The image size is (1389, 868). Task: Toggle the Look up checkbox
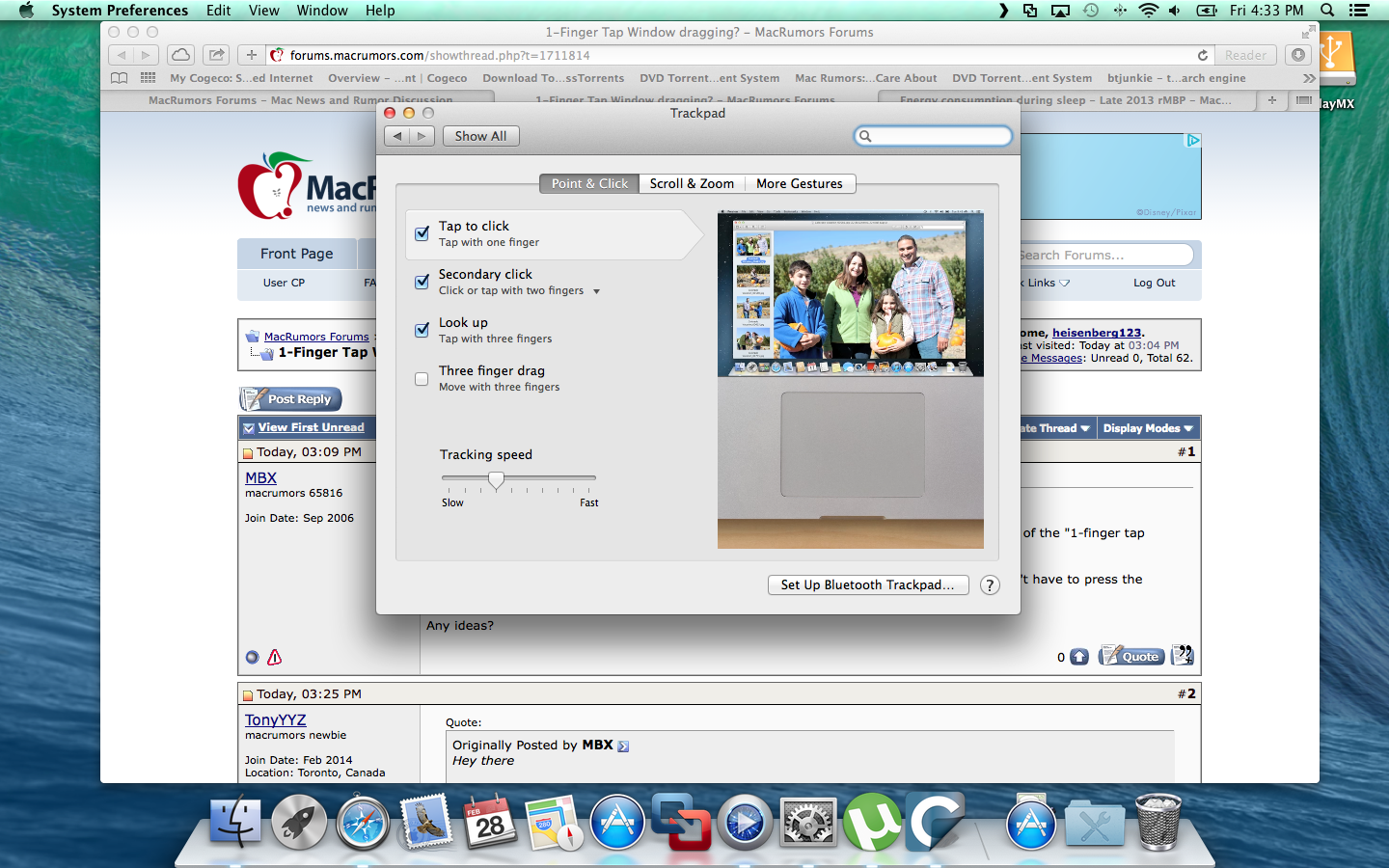coord(422,330)
